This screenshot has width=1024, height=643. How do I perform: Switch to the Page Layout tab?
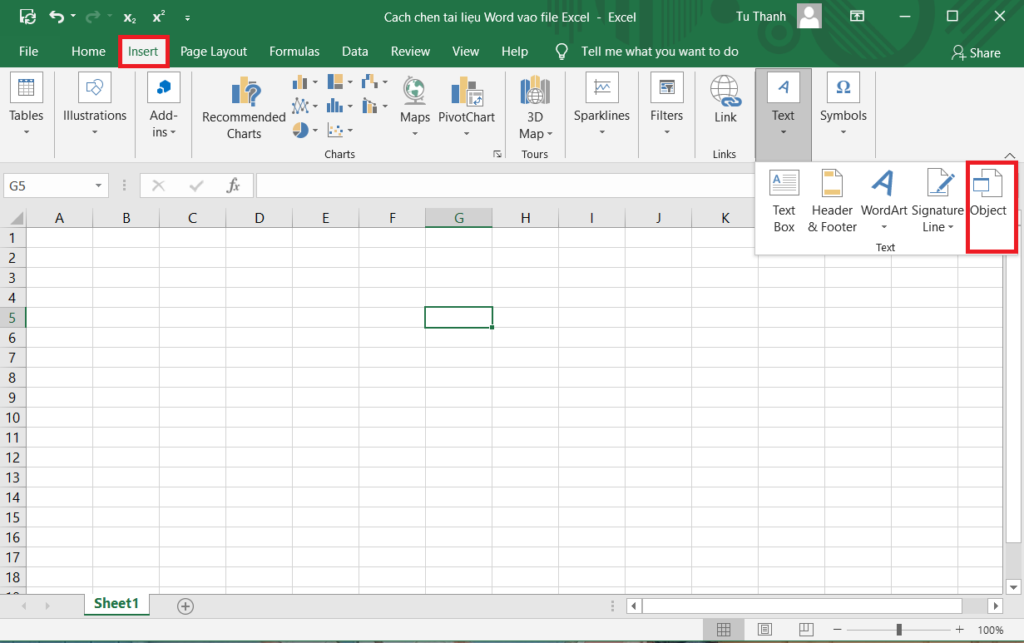pyautogui.click(x=214, y=52)
